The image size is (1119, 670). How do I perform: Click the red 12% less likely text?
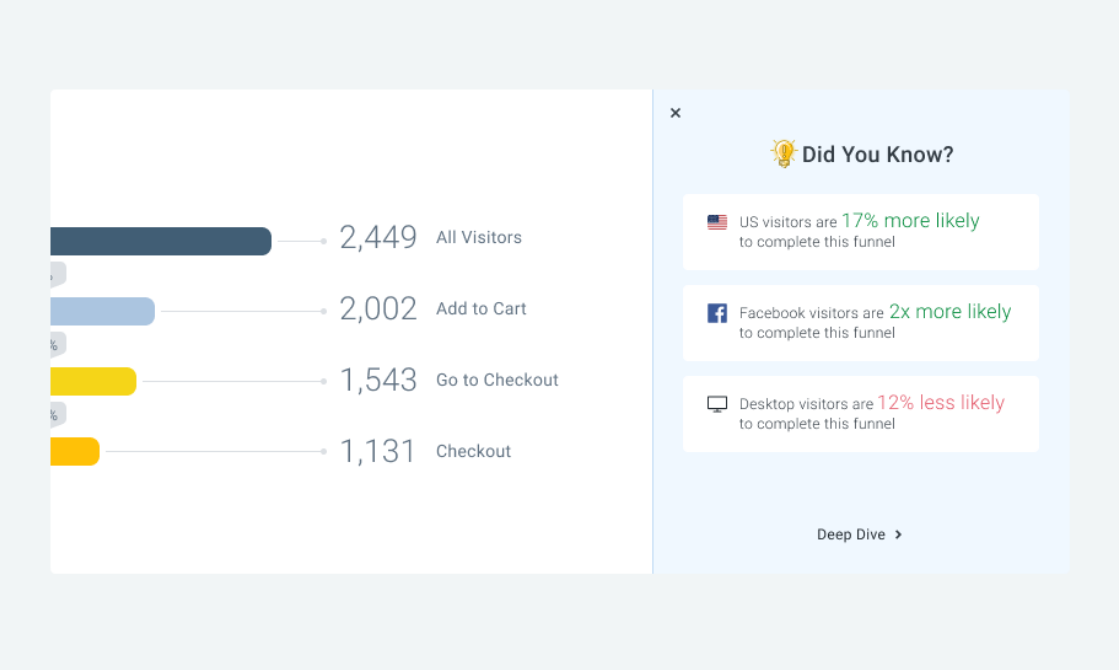point(940,403)
